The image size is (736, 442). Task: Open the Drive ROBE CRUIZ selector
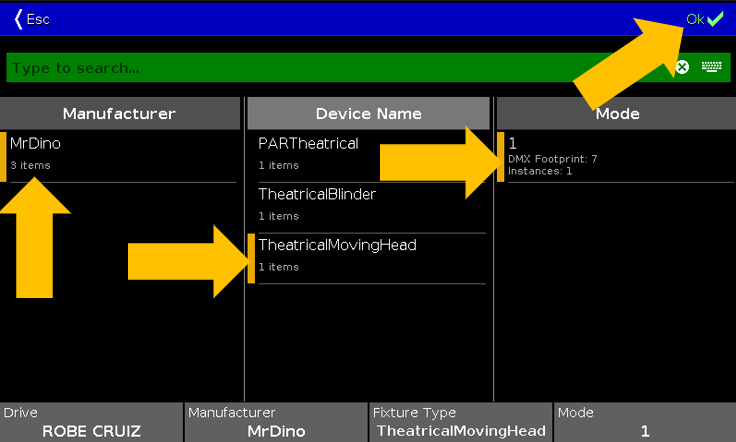click(x=91, y=422)
